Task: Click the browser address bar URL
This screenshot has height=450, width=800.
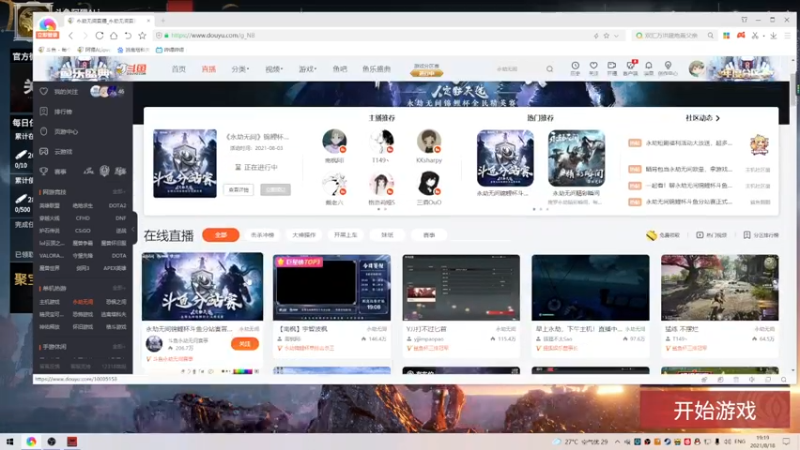Action: 213,36
